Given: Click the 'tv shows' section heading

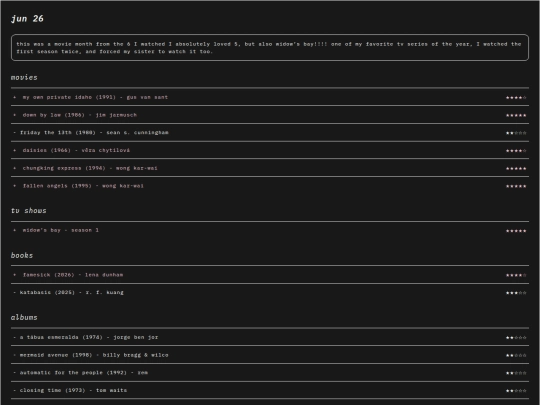Looking at the screenshot, I should pos(29,211).
